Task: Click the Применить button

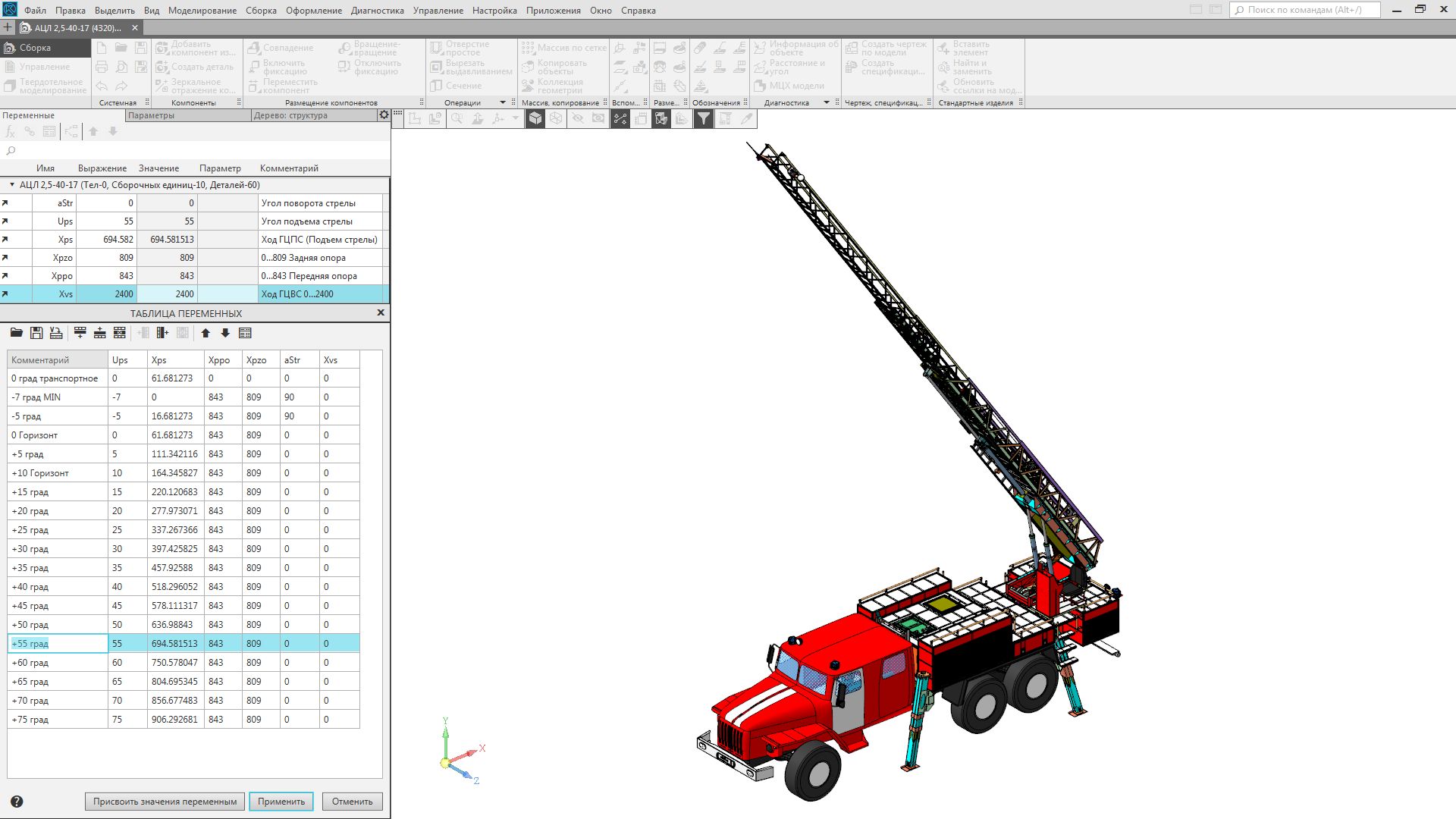Action: tap(281, 802)
